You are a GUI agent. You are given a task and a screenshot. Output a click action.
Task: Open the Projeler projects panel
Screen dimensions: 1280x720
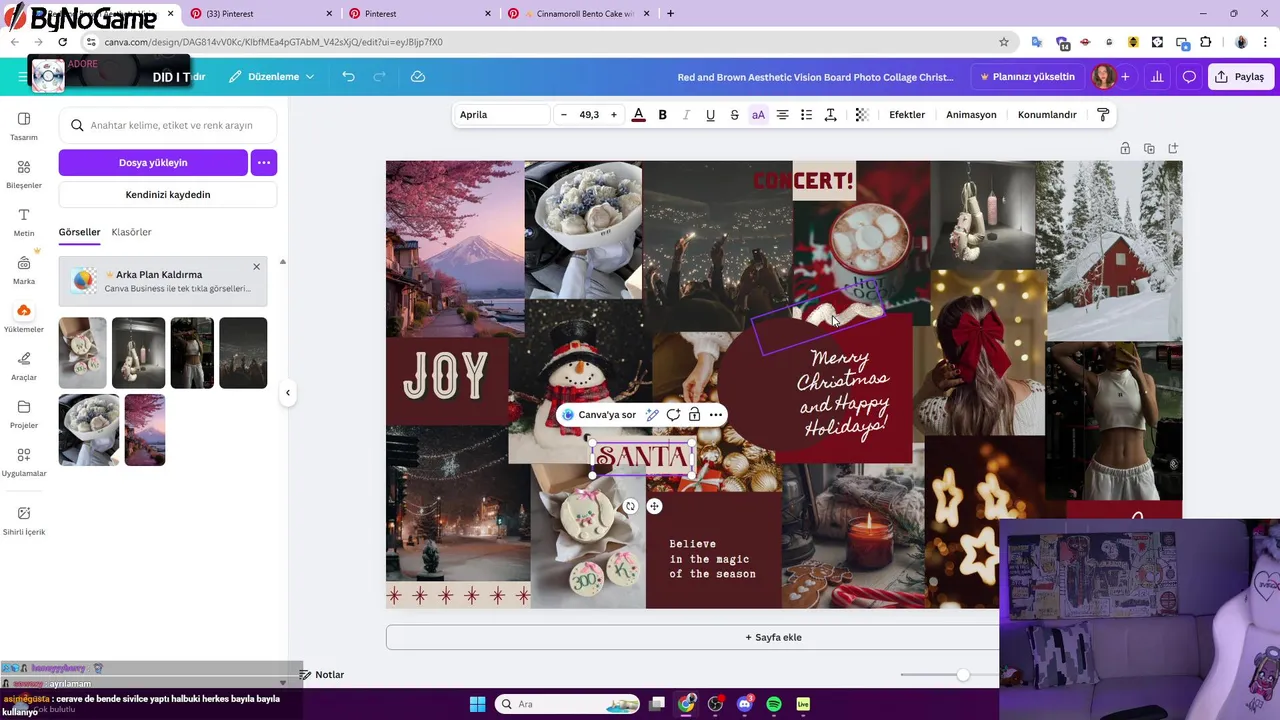coord(24,414)
